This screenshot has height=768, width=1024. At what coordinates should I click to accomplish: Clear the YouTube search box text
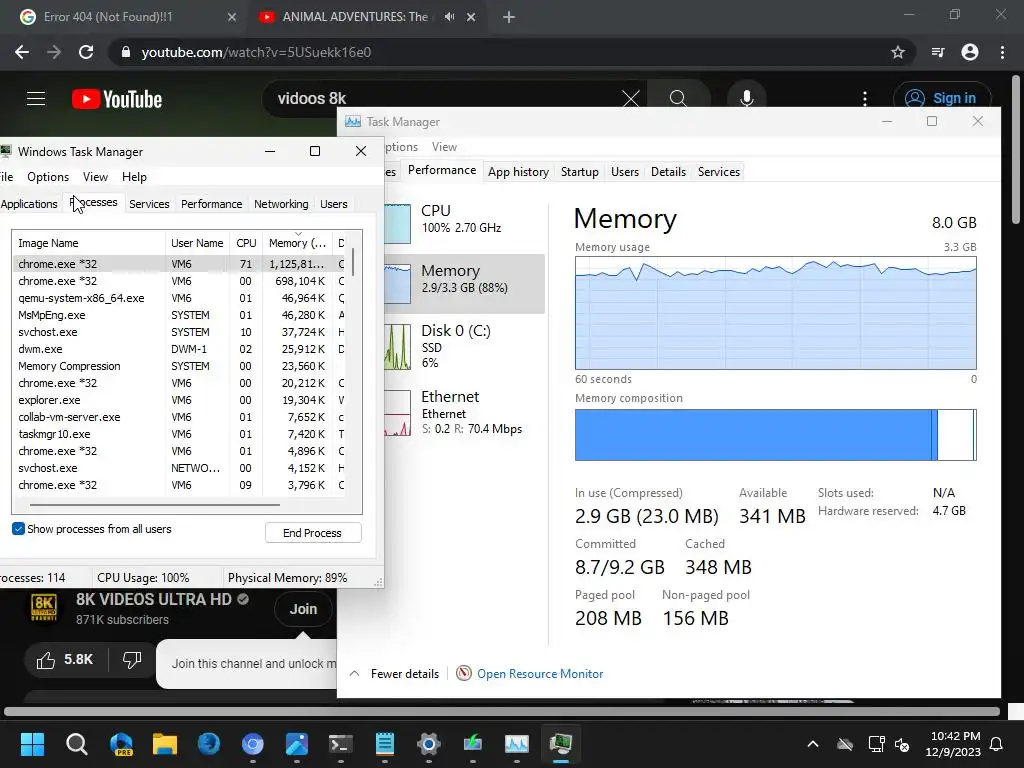[x=631, y=99]
